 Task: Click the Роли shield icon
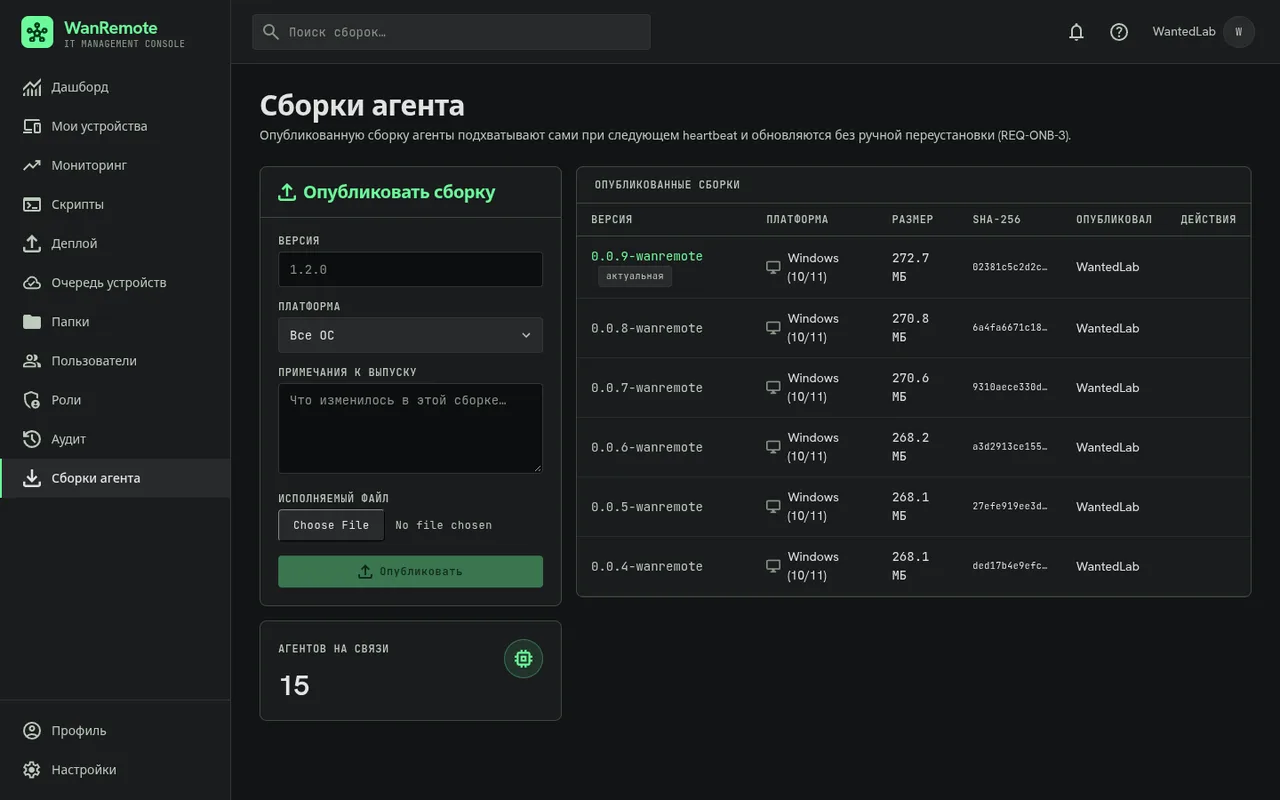coord(32,400)
